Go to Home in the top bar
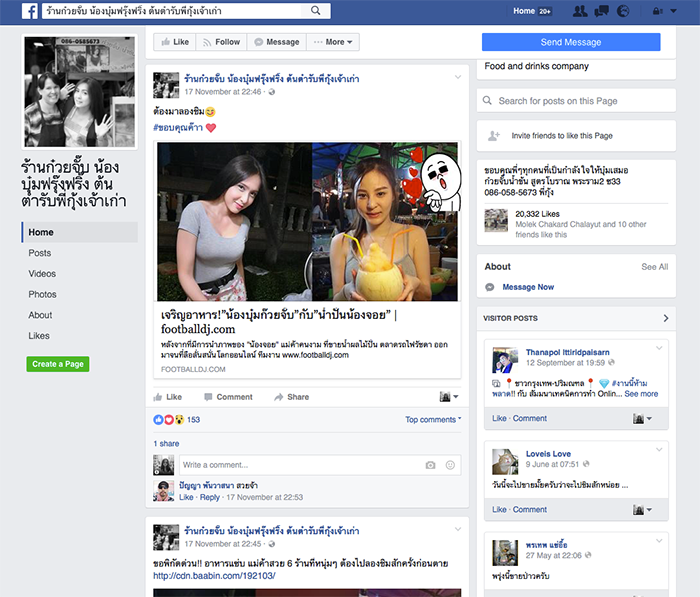The width and height of the screenshot is (700, 597). pos(524,11)
